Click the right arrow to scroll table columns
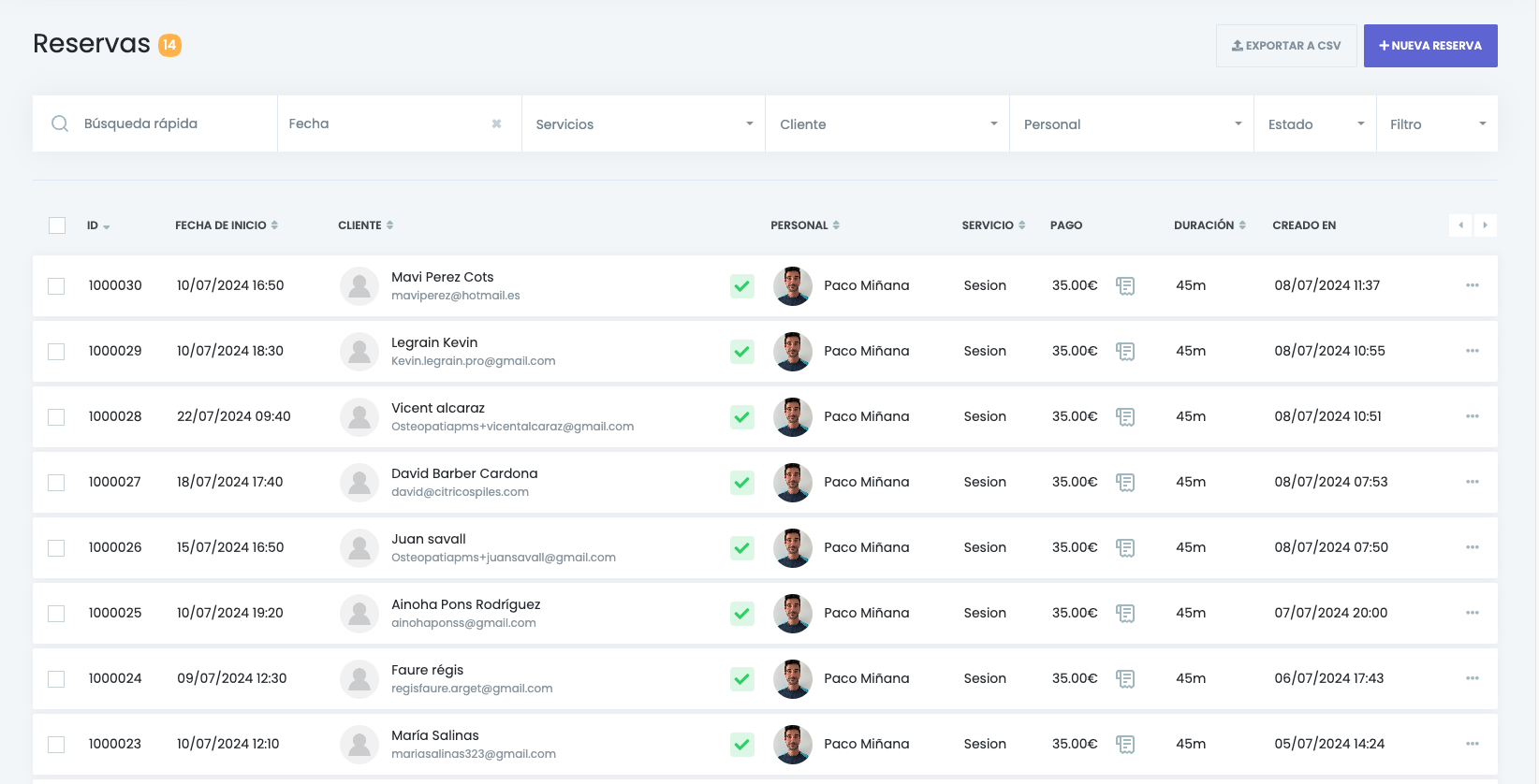 point(1485,225)
